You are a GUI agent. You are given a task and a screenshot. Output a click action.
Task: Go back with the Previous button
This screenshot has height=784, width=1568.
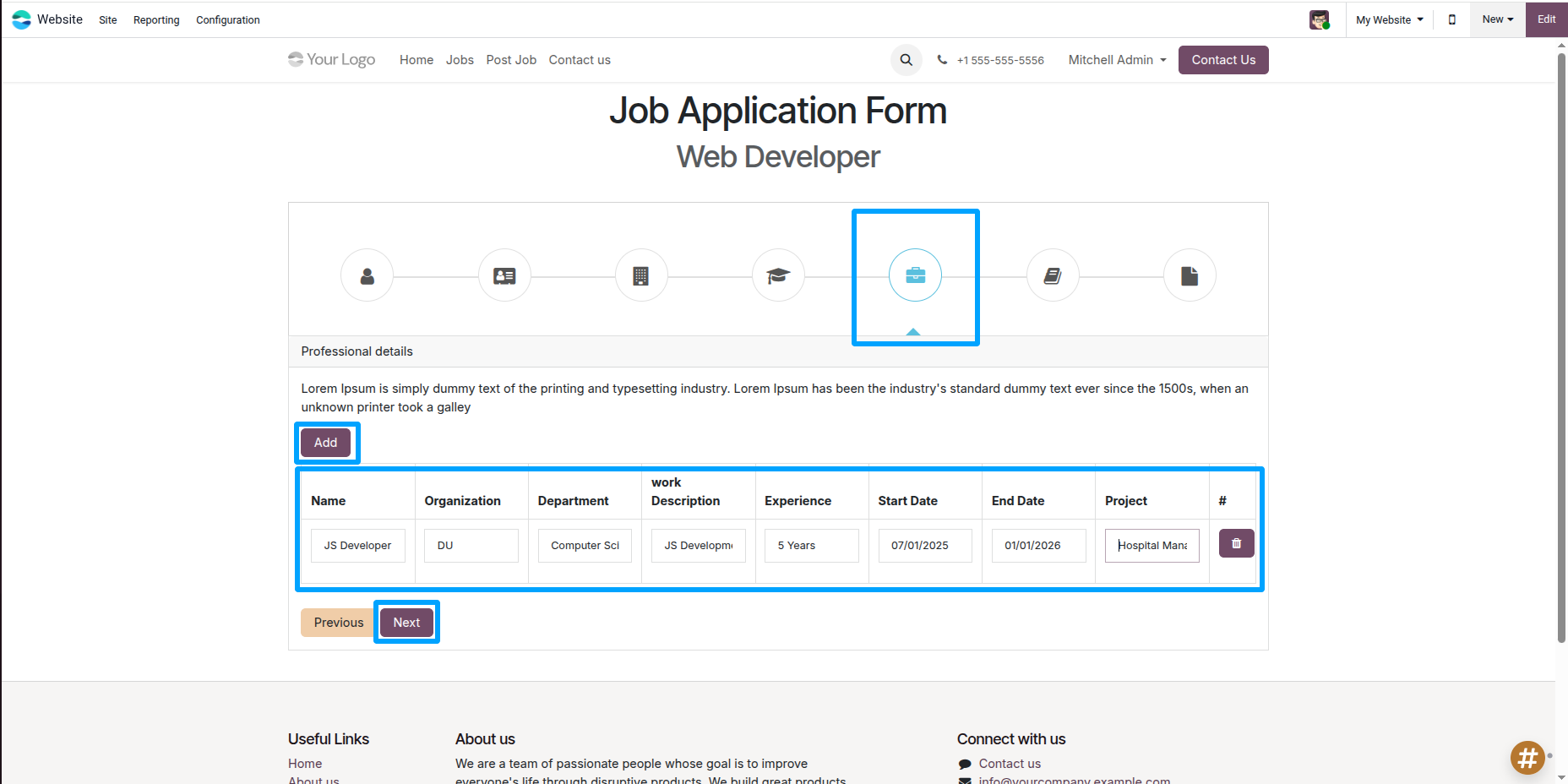coord(339,623)
